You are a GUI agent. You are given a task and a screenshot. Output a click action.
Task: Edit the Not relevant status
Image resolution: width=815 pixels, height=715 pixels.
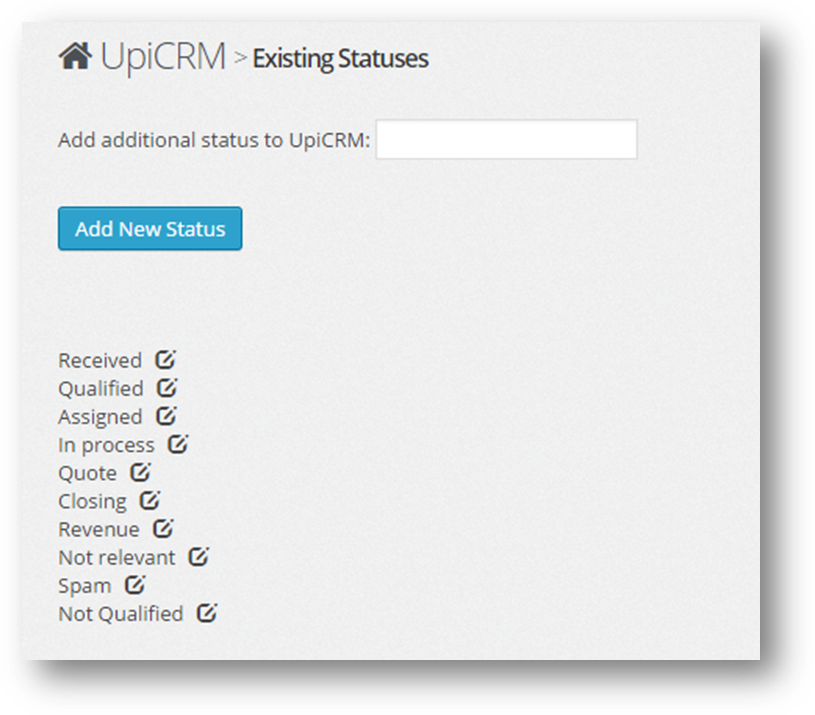(199, 557)
